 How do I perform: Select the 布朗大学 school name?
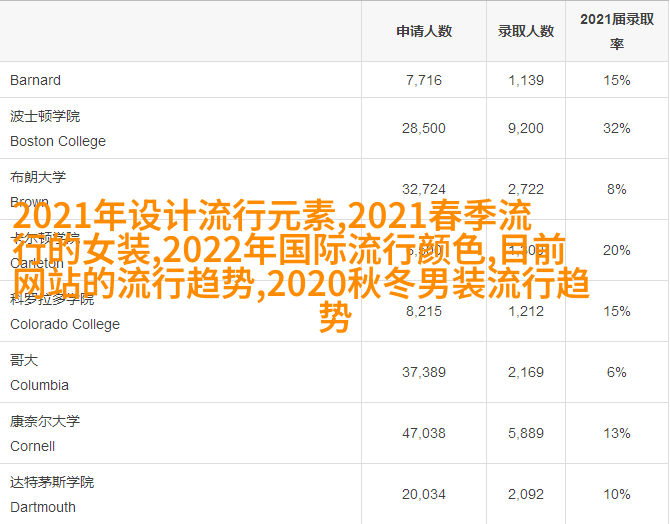click(x=38, y=177)
